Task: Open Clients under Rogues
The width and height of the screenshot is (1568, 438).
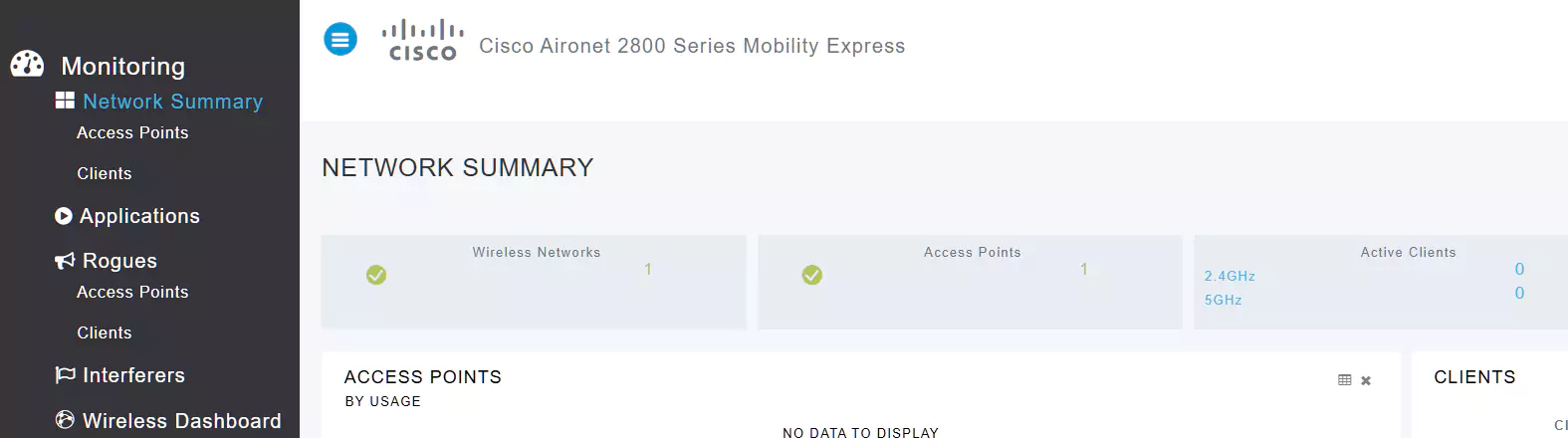Action: 105,332
